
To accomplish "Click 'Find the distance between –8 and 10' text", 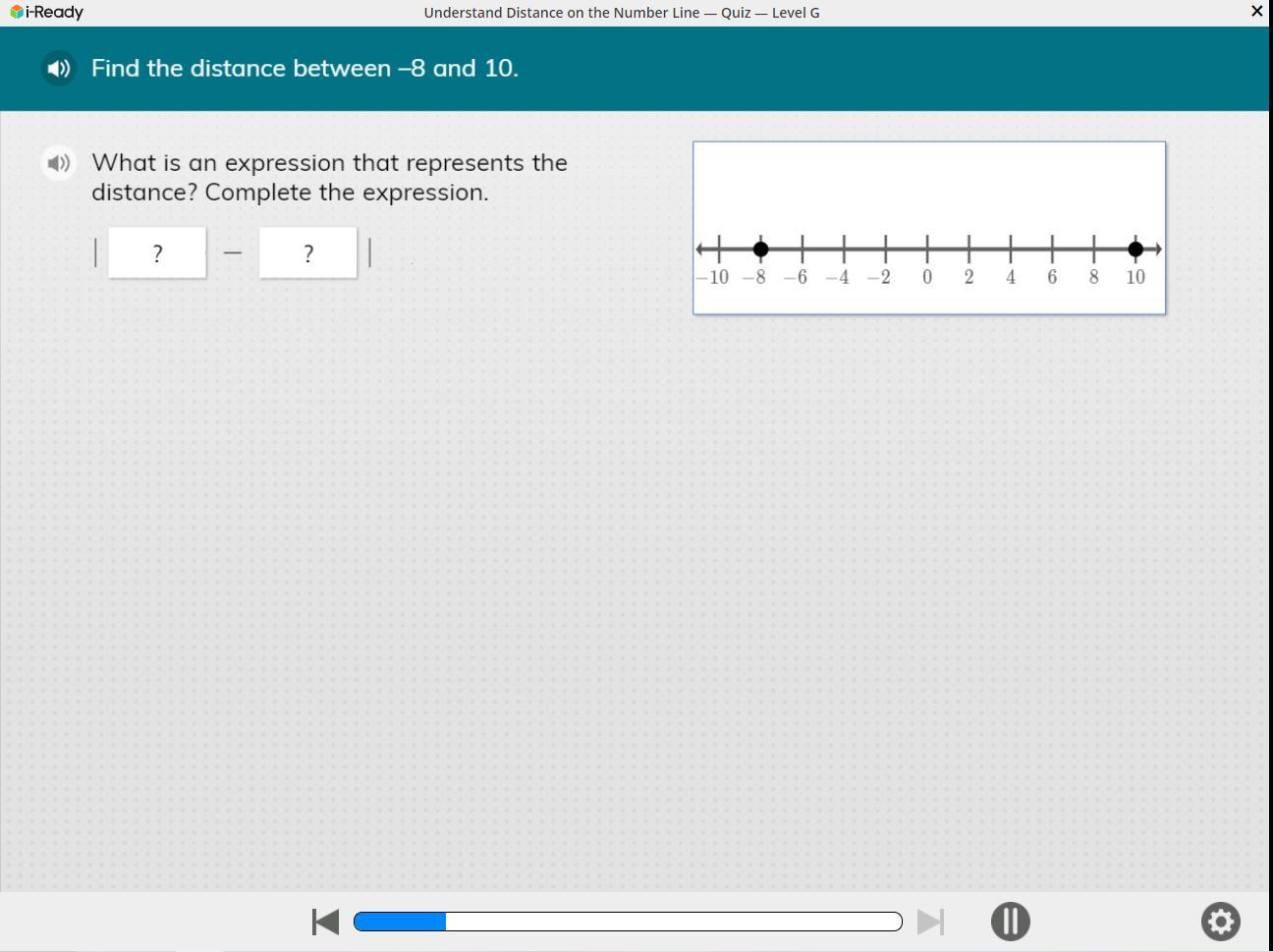I will (304, 69).
